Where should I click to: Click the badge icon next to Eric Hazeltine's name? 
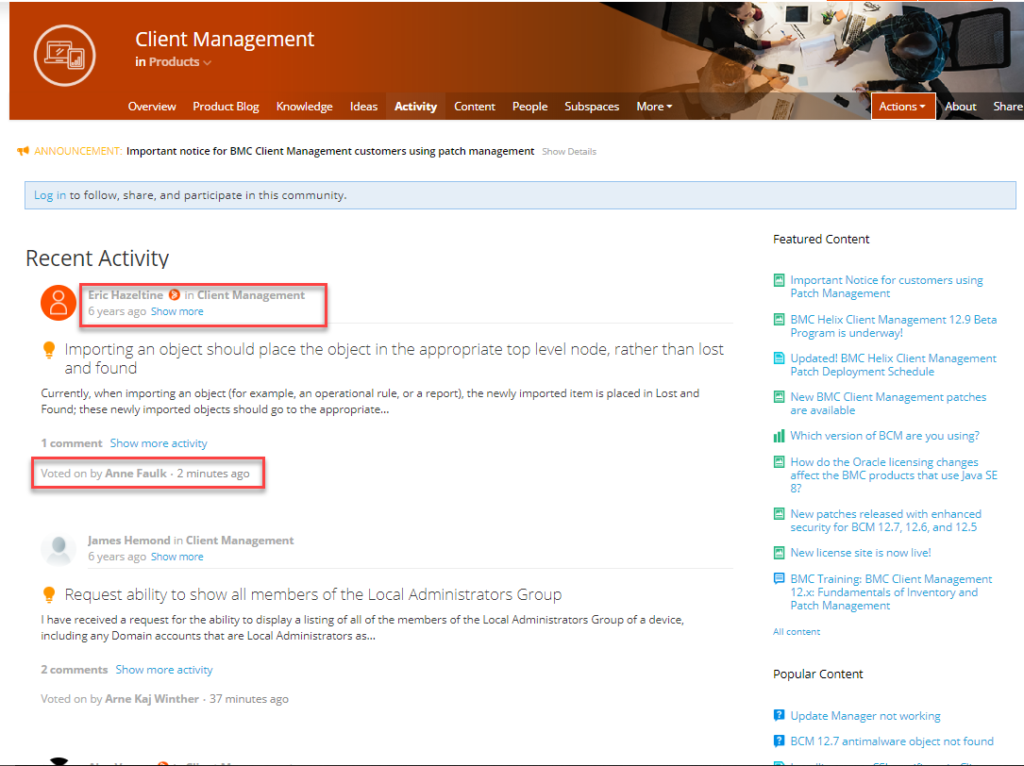174,295
